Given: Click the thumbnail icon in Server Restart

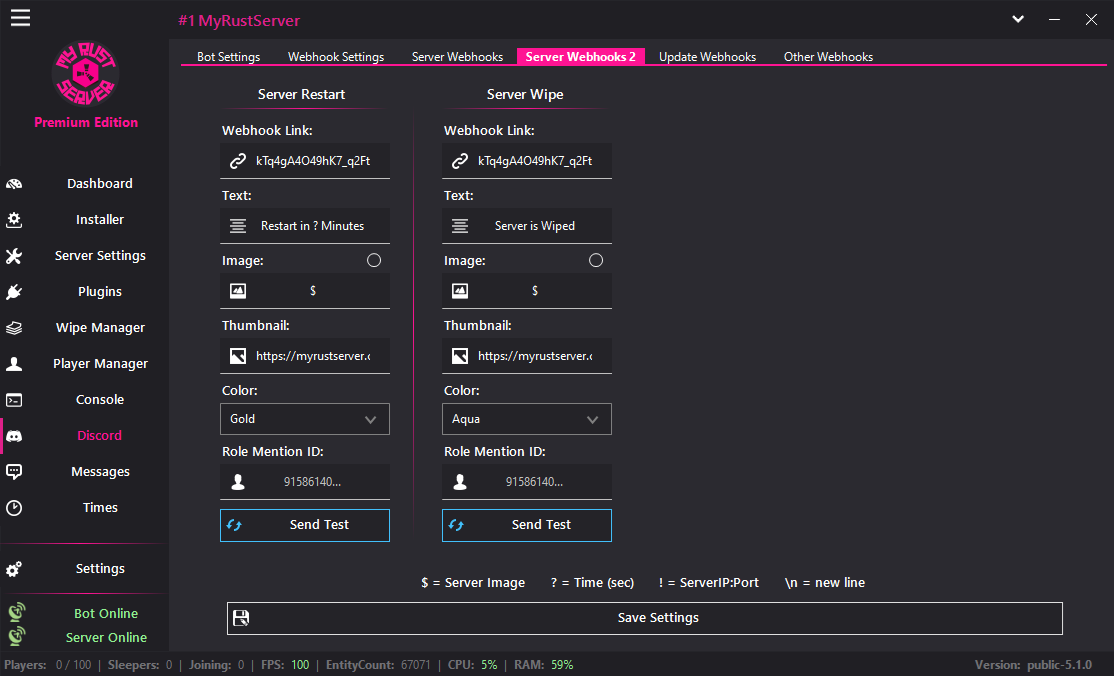Looking at the screenshot, I should coord(238,356).
